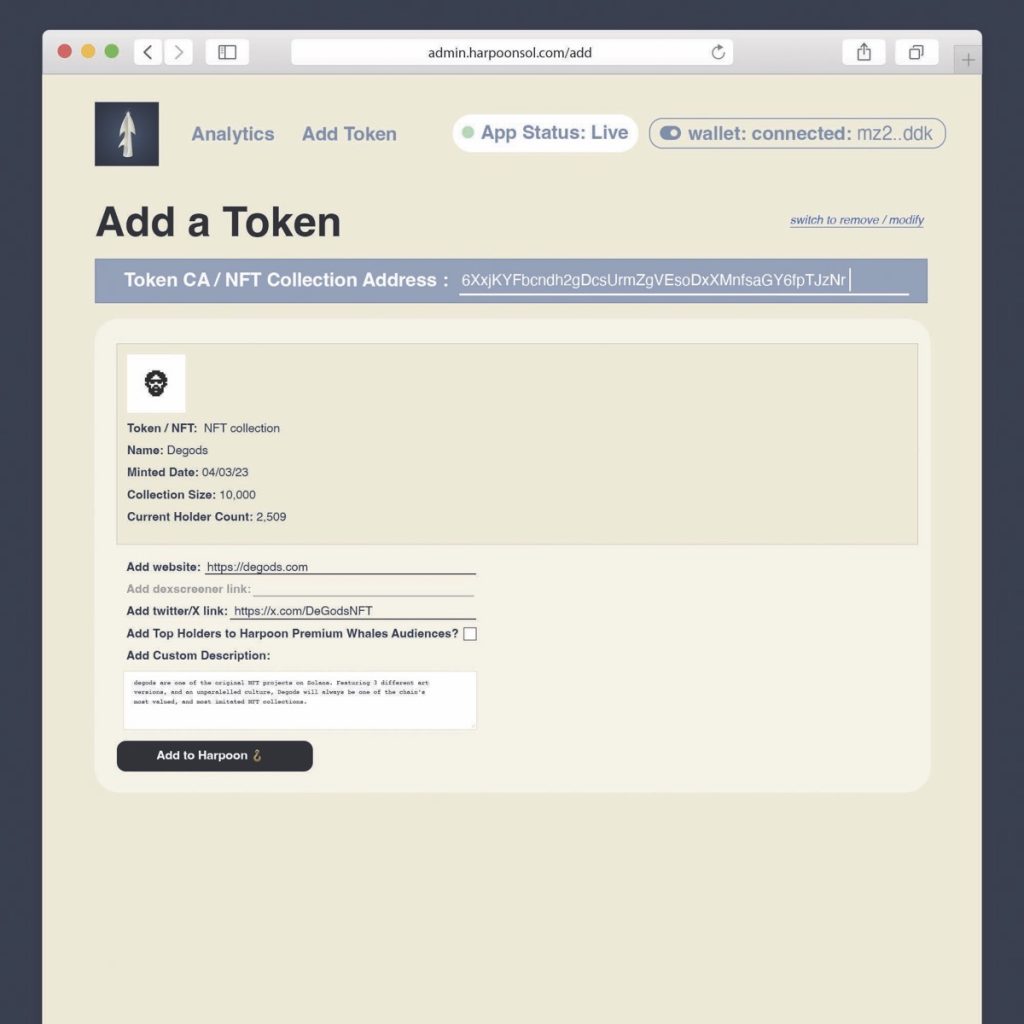
Task: Open the Add Token tab
Action: (x=349, y=134)
